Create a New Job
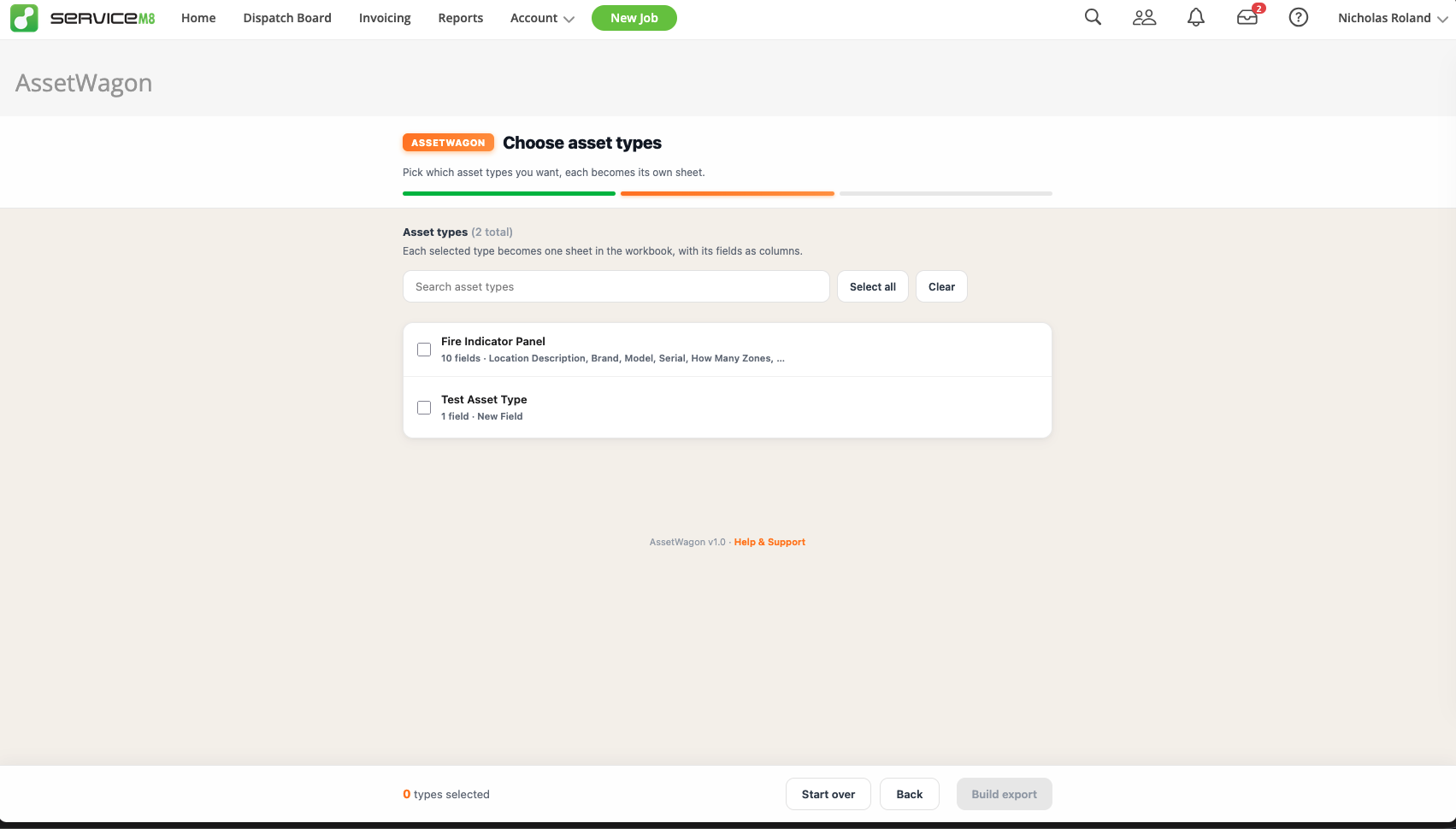This screenshot has width=1456, height=829. [x=634, y=18]
